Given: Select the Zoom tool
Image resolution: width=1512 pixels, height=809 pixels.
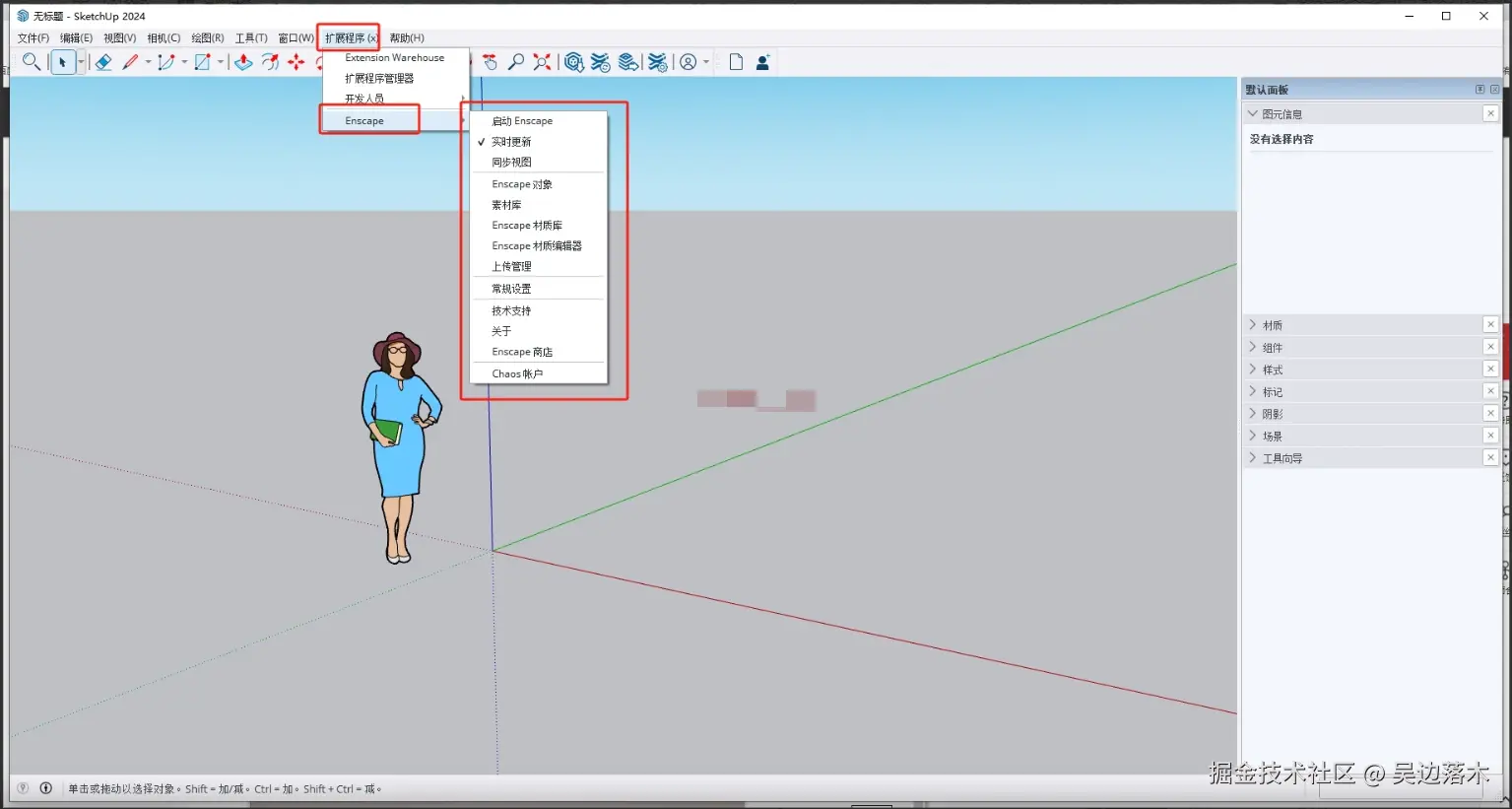Looking at the screenshot, I should 515,62.
